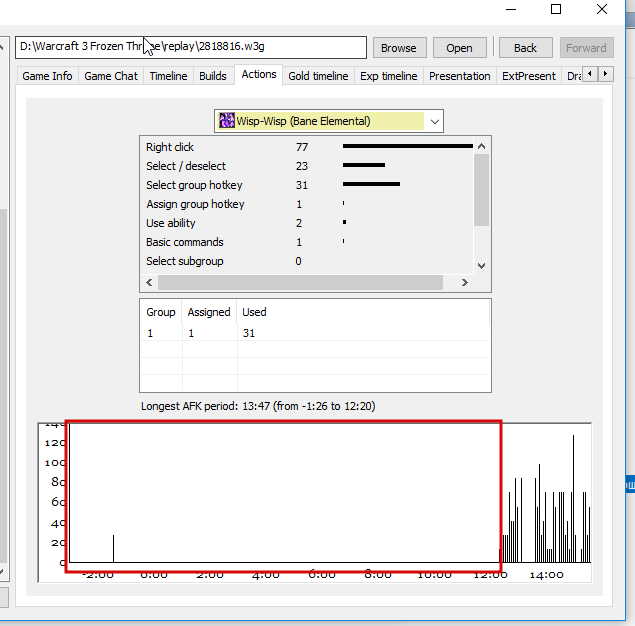Select the "Select / deselect" row
This screenshot has height=626, width=635.
point(307,166)
